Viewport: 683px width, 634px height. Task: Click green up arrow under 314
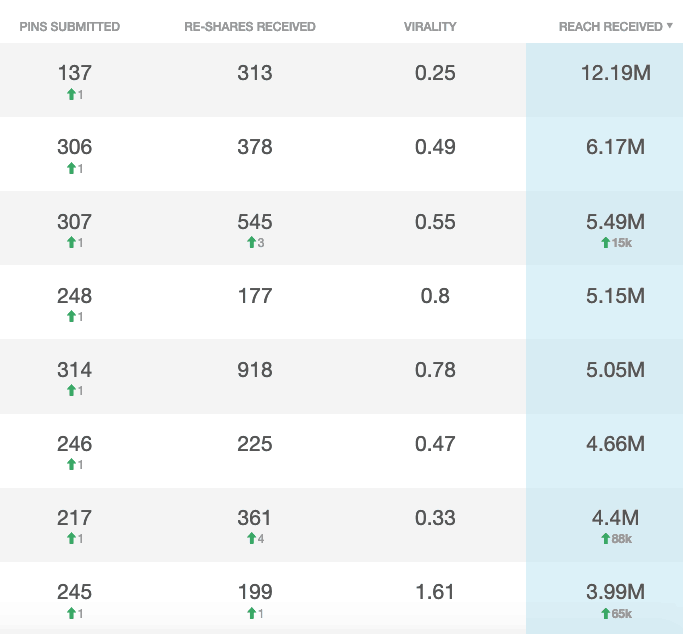pos(71,391)
